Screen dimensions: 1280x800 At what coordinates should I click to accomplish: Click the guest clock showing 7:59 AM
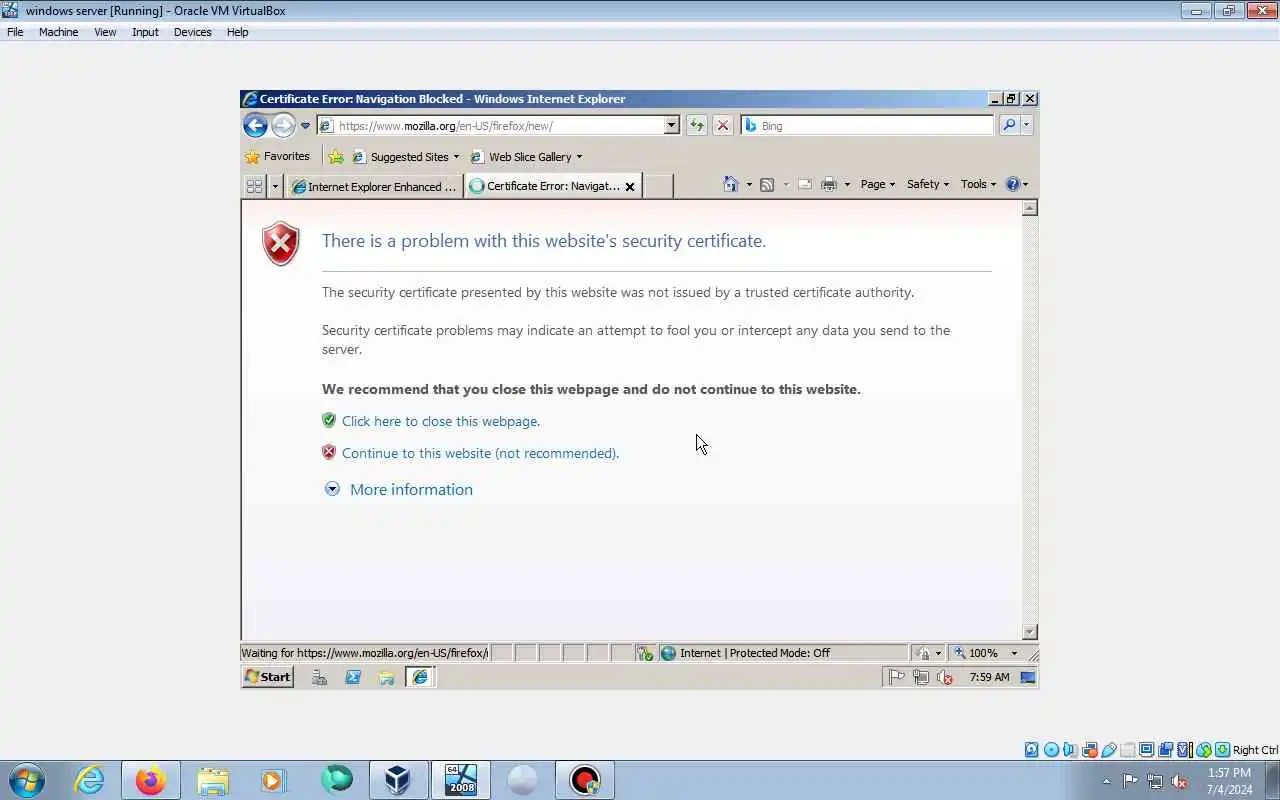(989, 677)
